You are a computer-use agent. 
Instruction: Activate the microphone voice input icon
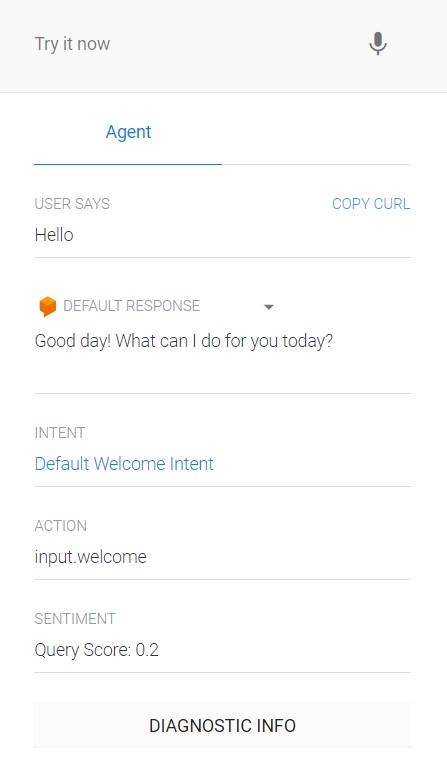(378, 44)
